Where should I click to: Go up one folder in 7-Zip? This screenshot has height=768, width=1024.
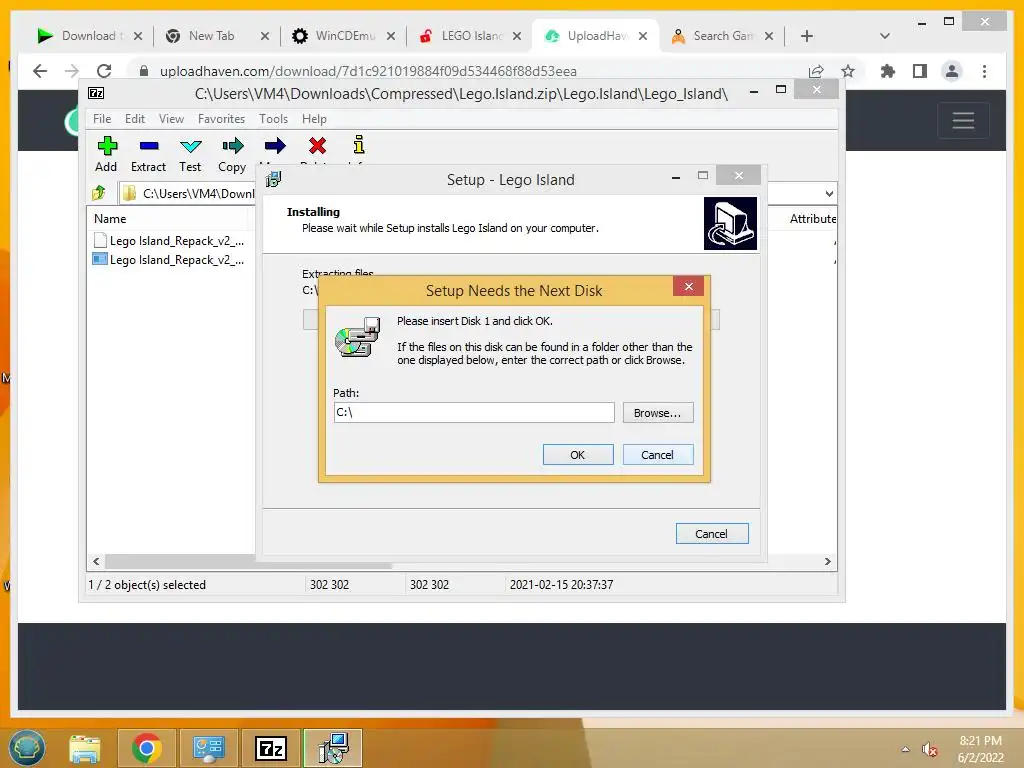tap(99, 193)
